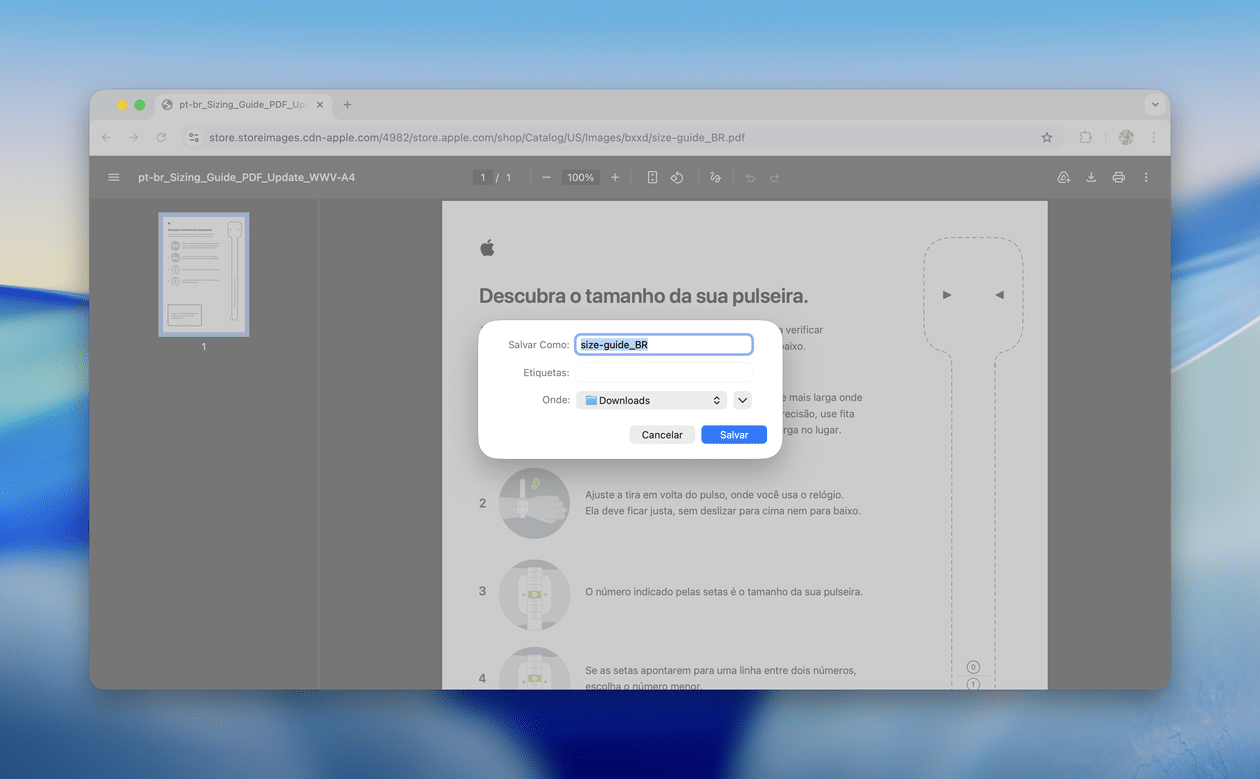Image resolution: width=1260 pixels, height=779 pixels.
Task: Open the tab search dropdown arrow
Action: pyautogui.click(x=1155, y=105)
